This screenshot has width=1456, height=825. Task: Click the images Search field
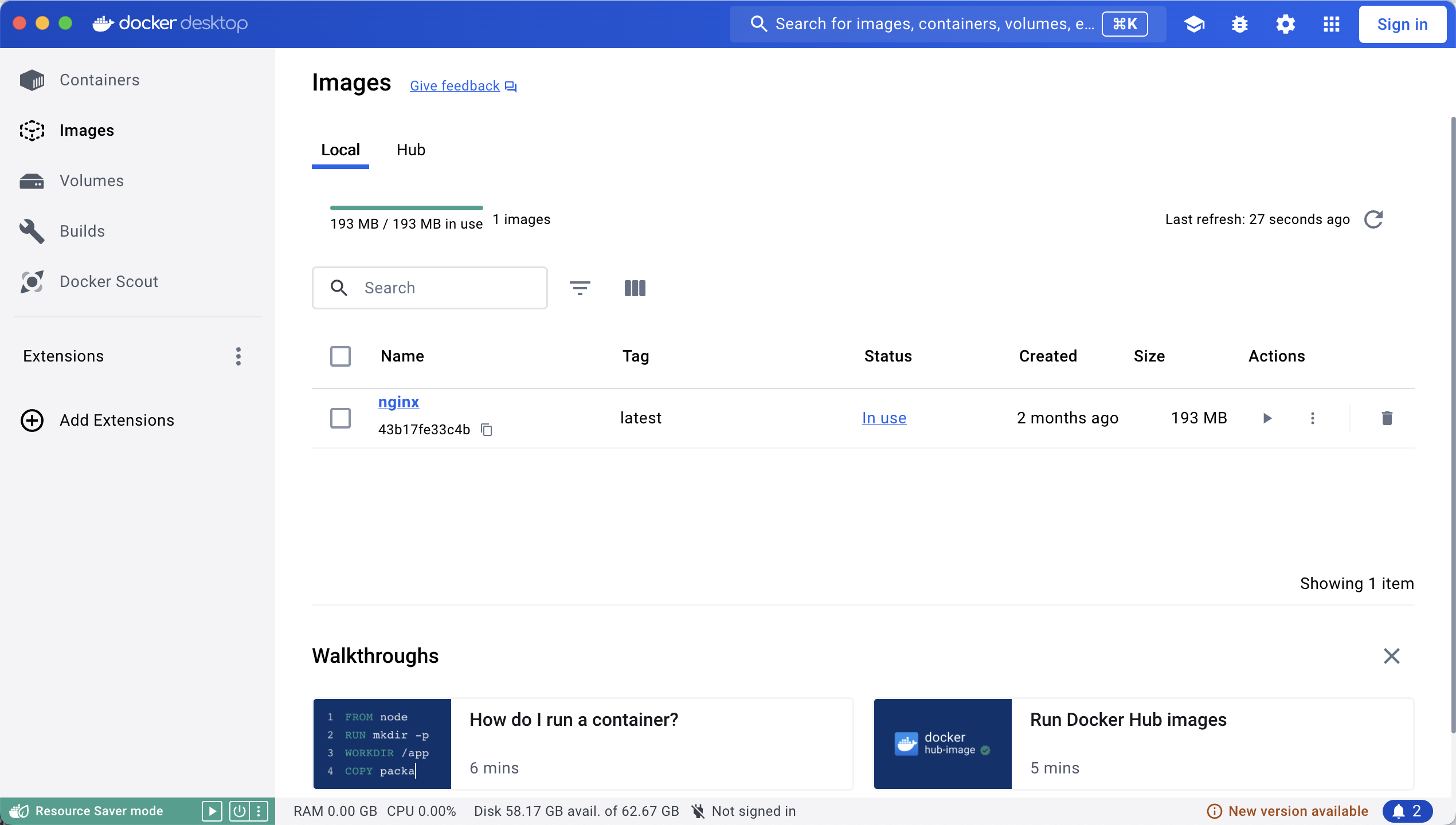coord(447,288)
